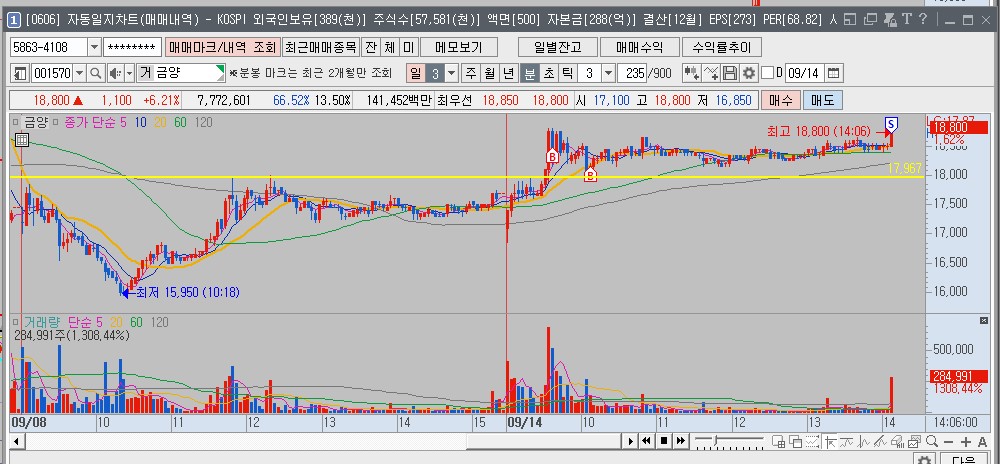Open the calendar date picker icon
1000x464 pixels.
(833, 73)
